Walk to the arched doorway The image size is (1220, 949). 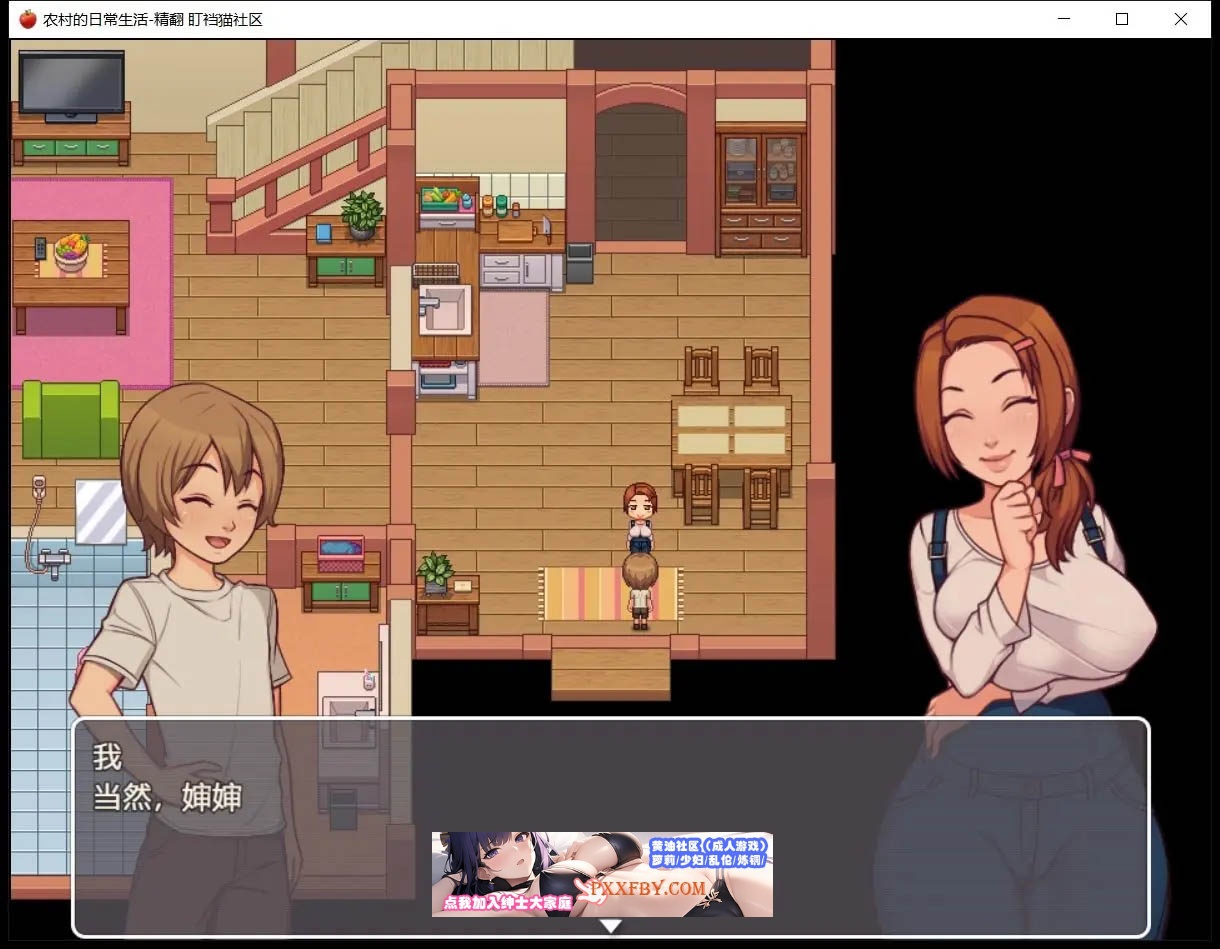tap(641, 170)
